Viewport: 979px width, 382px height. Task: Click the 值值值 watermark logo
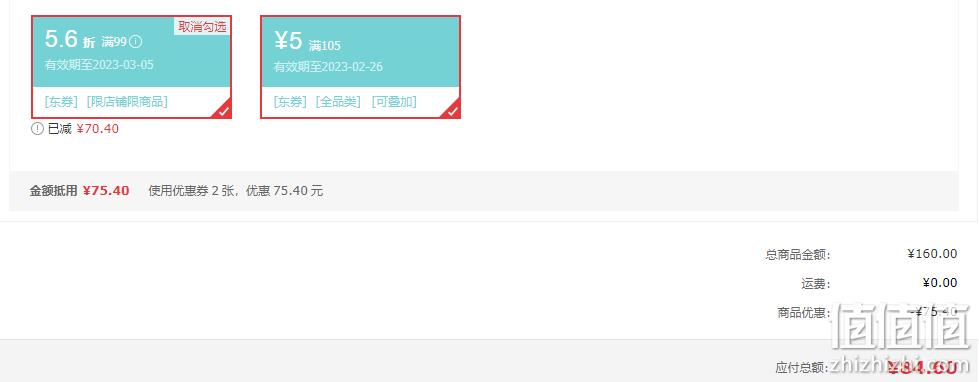click(x=902, y=326)
